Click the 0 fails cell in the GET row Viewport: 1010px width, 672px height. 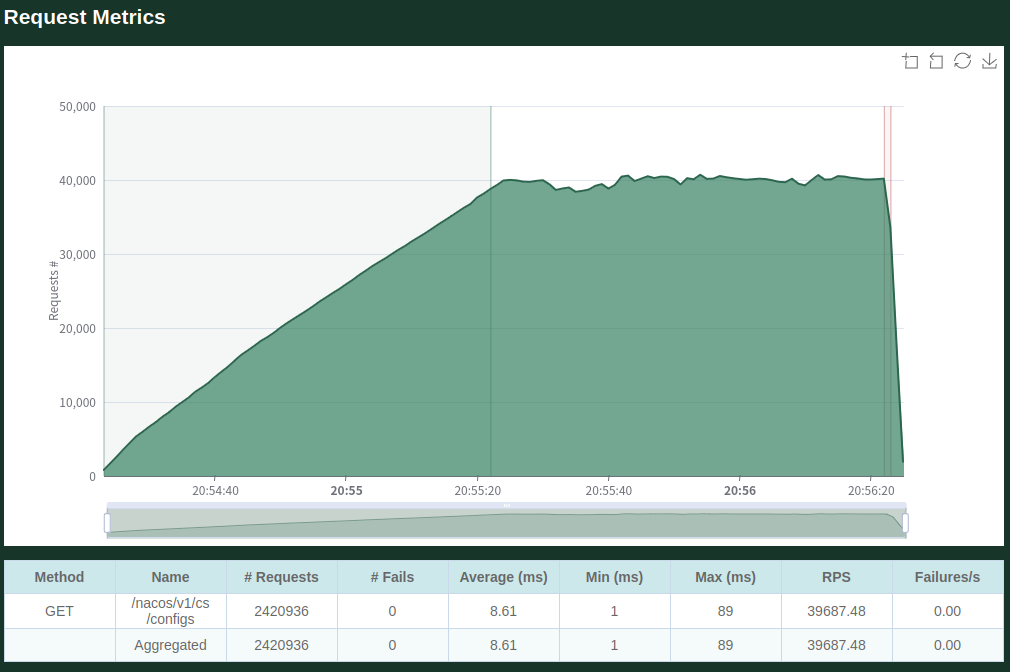tap(392, 611)
